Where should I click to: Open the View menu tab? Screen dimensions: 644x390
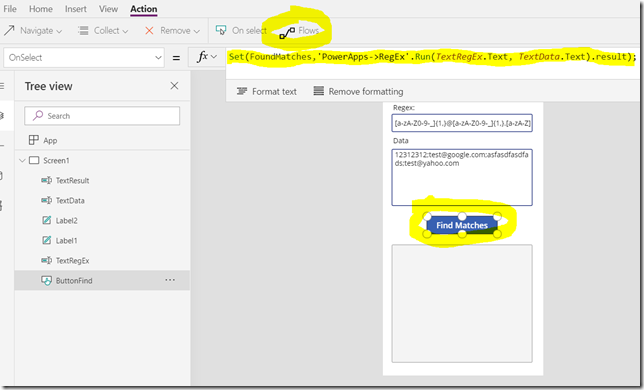pos(108,9)
